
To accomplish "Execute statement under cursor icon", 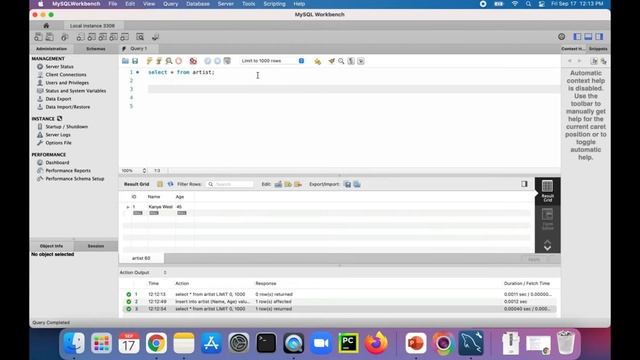I will [159, 61].
